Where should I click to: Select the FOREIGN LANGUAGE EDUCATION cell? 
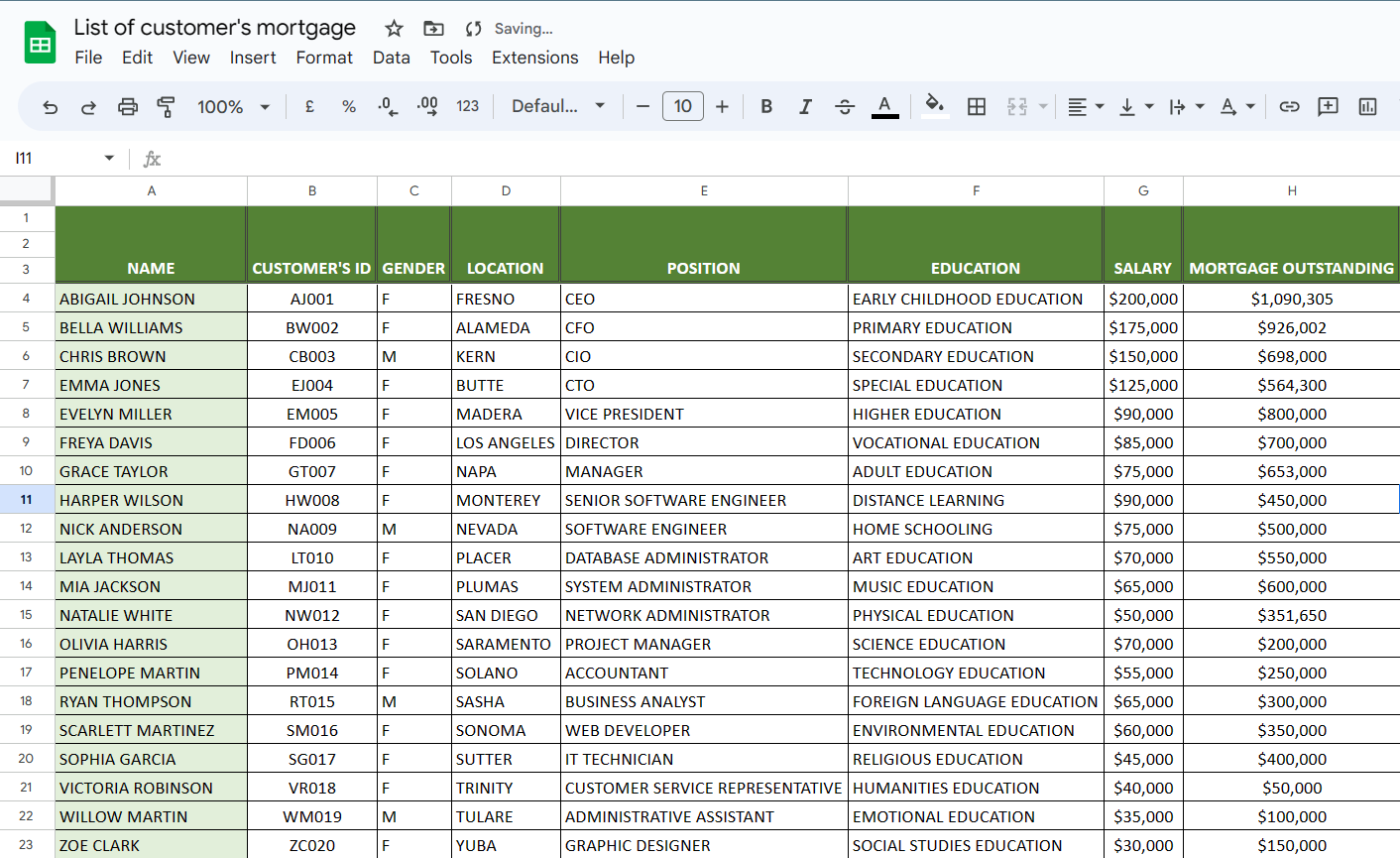click(976, 701)
